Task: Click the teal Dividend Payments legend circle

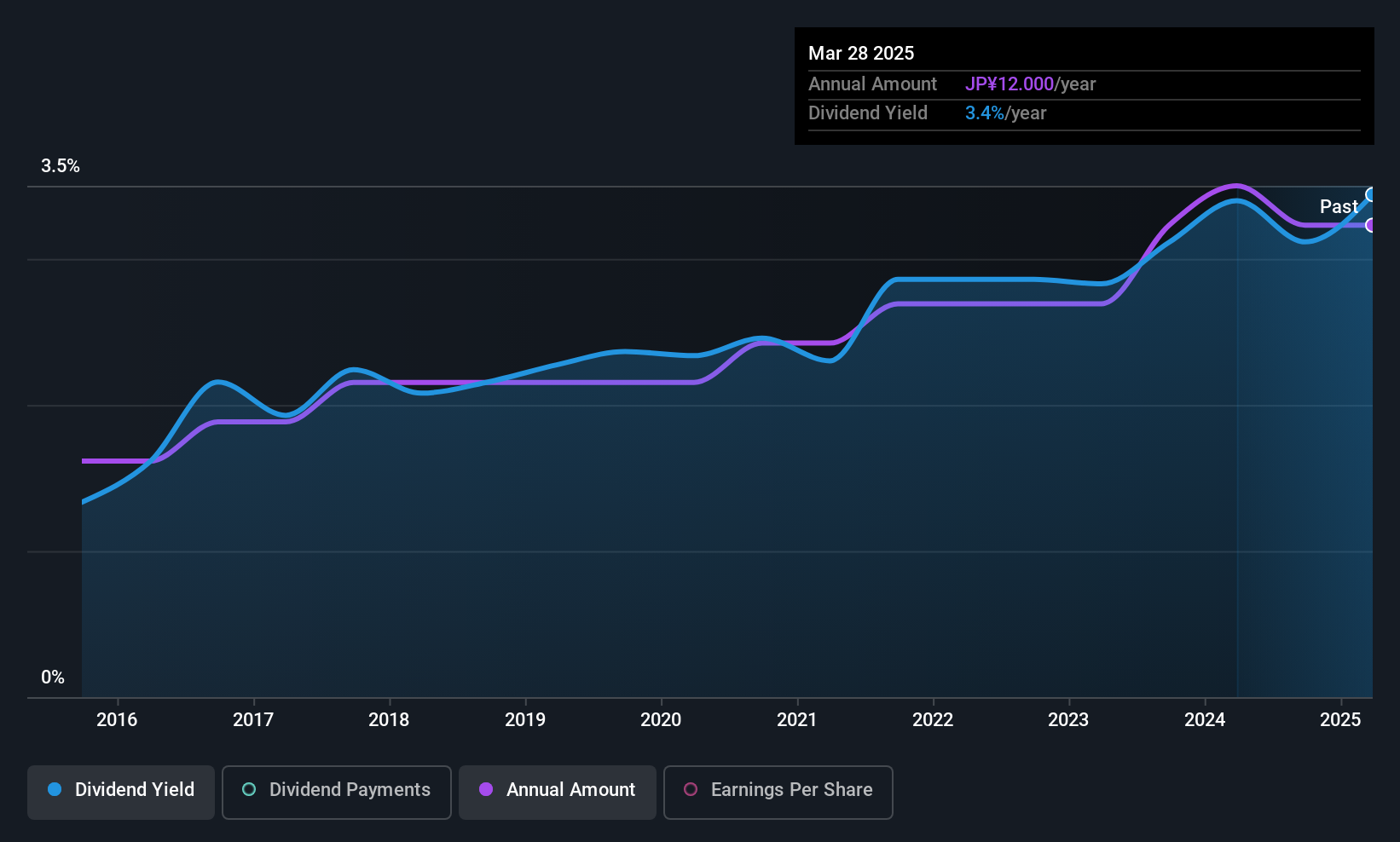Action: pos(249,789)
